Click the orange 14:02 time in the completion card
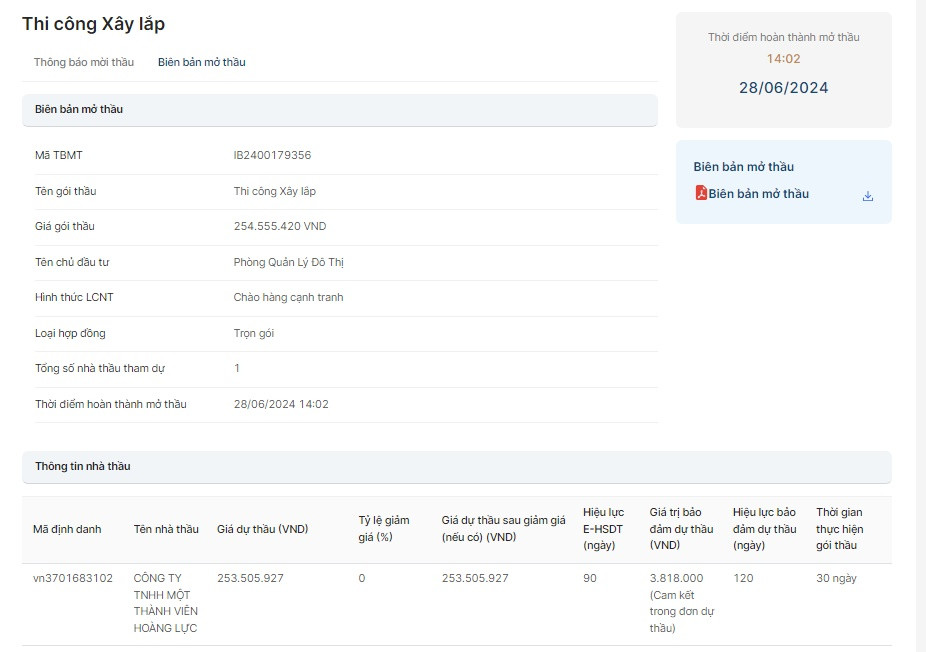Screen dimensions: 926x652 (x=783, y=59)
